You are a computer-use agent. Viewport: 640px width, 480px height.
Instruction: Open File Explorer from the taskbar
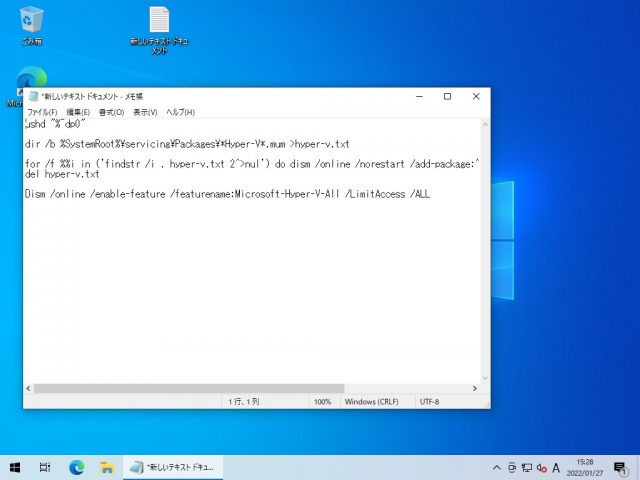(x=105, y=467)
